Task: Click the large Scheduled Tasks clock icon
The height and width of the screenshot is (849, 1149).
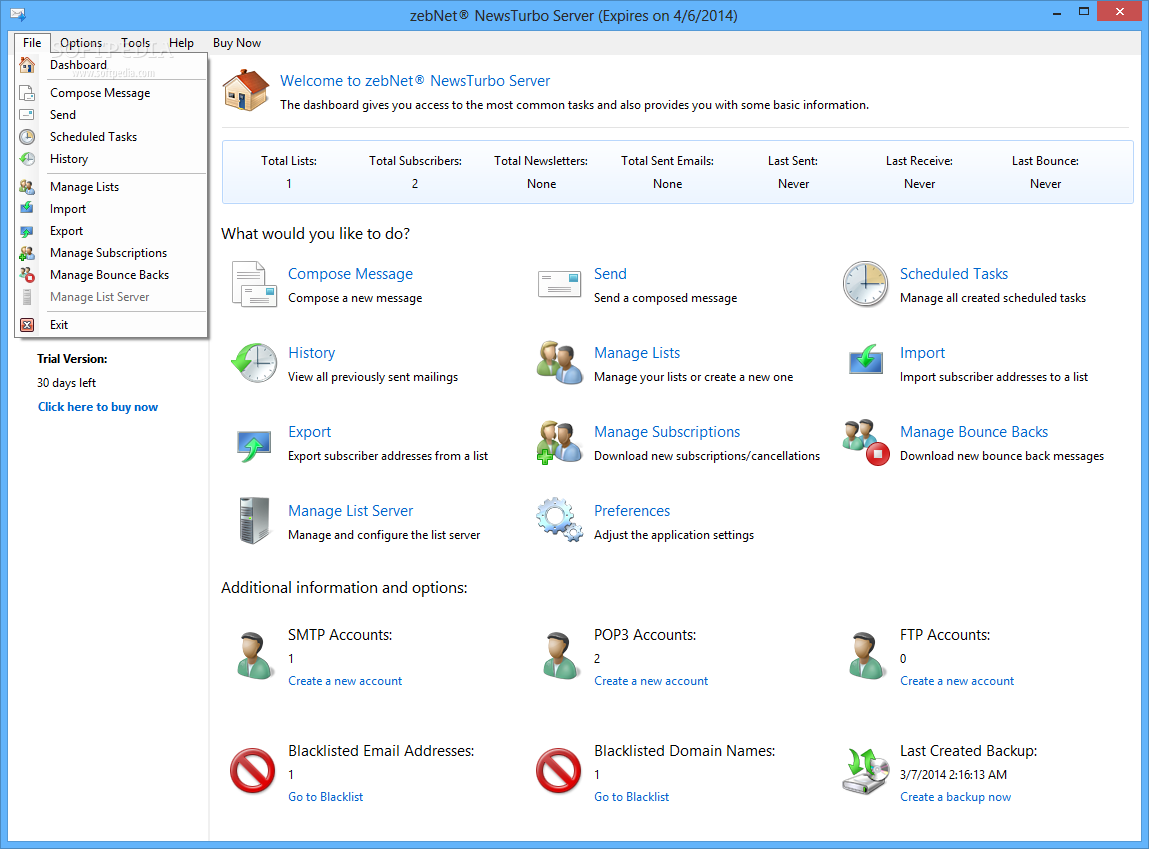Action: [865, 284]
